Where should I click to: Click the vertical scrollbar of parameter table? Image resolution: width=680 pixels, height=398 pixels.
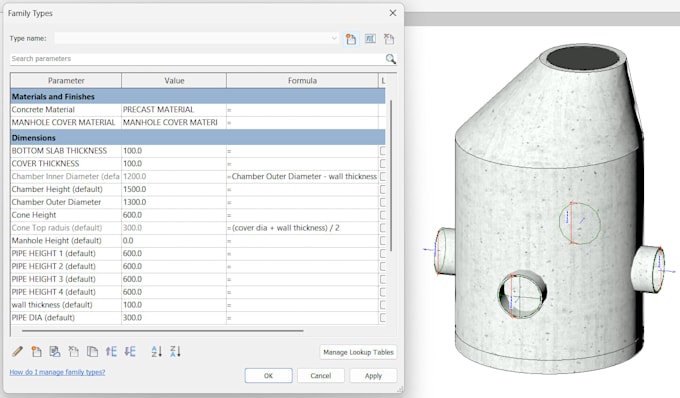pyautogui.click(x=391, y=176)
